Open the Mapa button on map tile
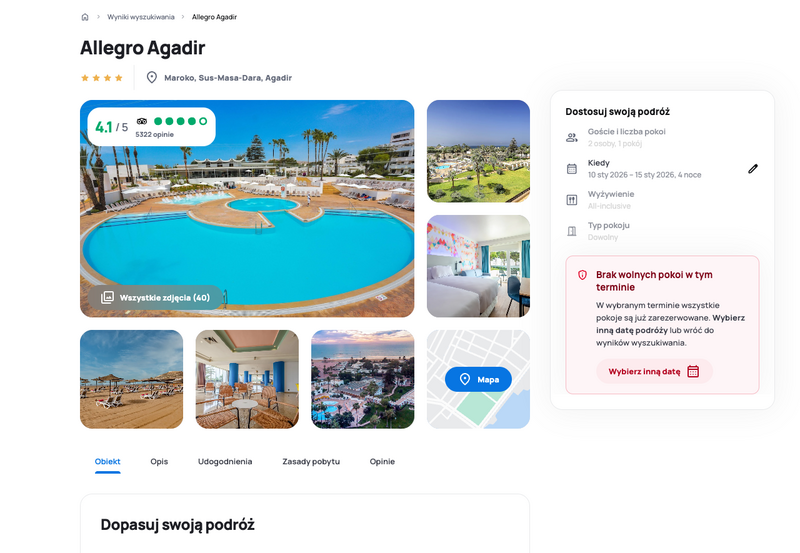 tap(478, 379)
